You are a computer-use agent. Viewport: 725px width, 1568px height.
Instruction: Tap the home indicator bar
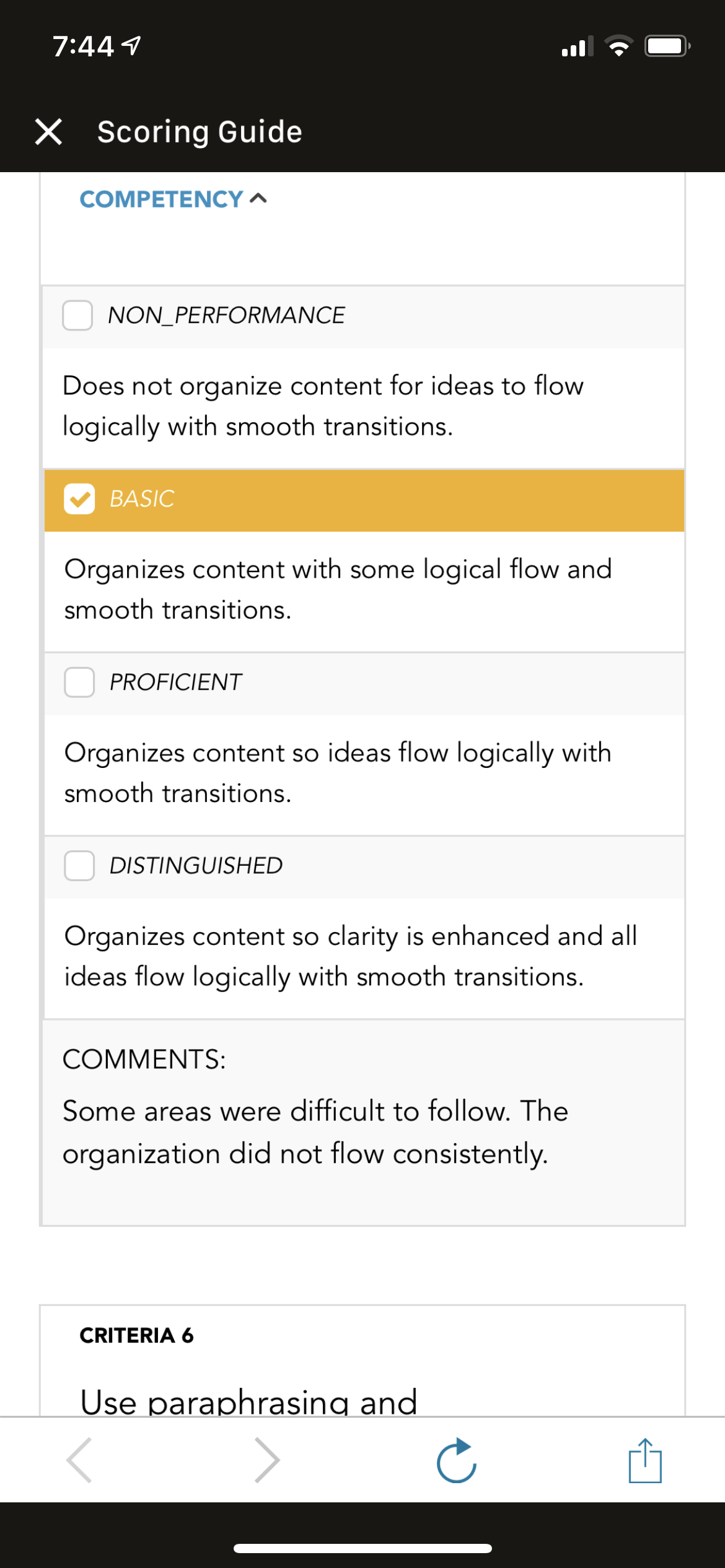[362, 1548]
